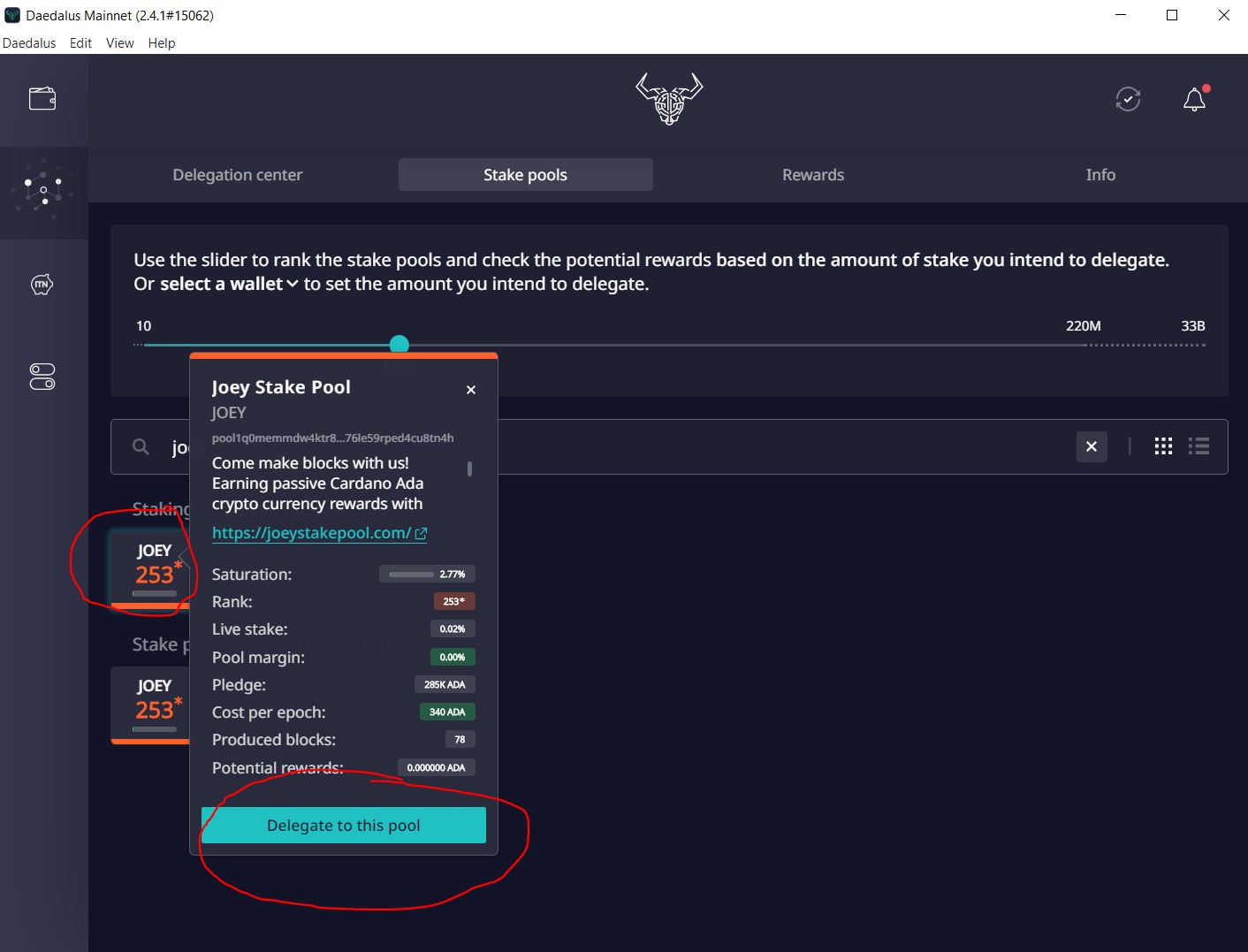Viewport: 1248px width, 952px height.
Task: Switch to list view of stake pools
Action: (x=1199, y=446)
